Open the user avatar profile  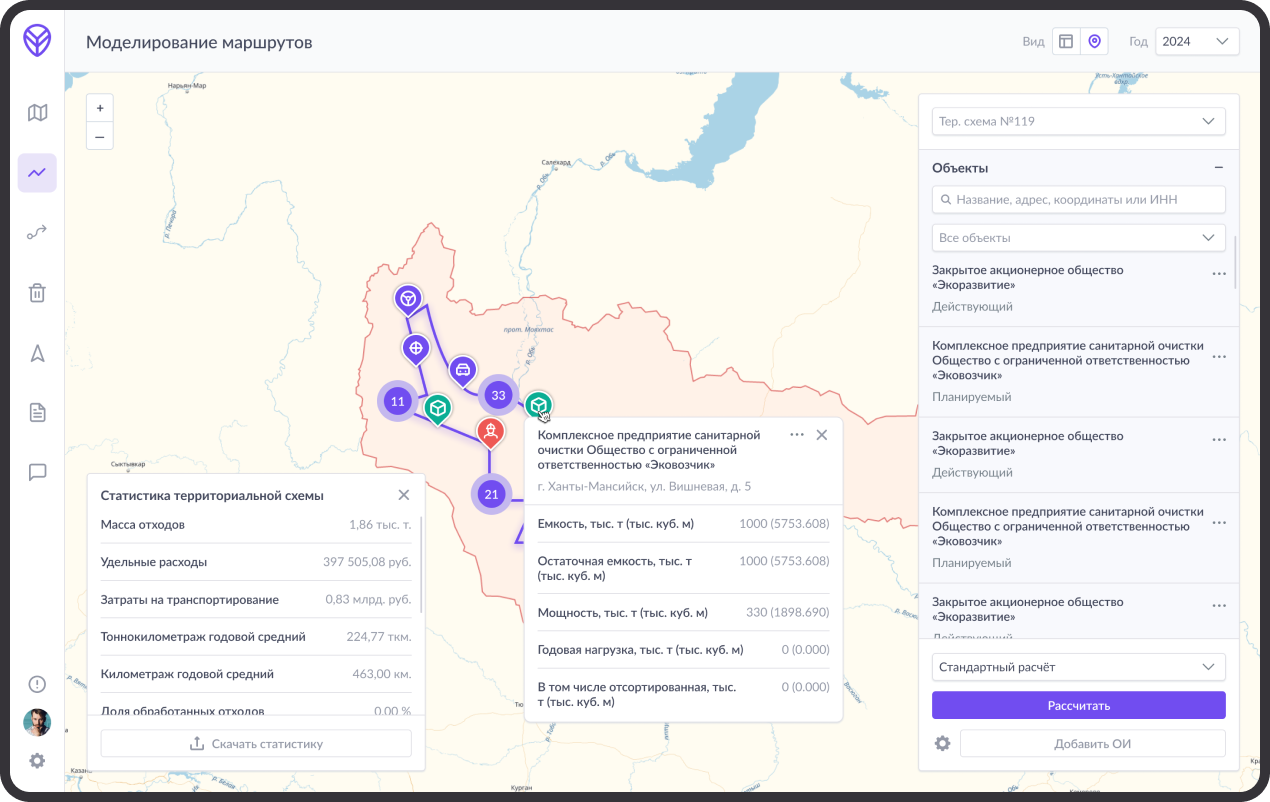click(37, 722)
